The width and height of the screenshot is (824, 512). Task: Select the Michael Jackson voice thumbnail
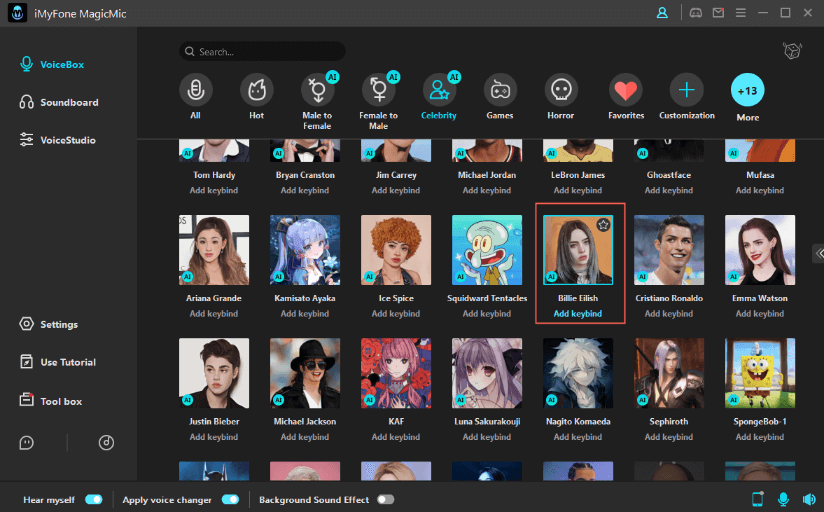(305, 373)
